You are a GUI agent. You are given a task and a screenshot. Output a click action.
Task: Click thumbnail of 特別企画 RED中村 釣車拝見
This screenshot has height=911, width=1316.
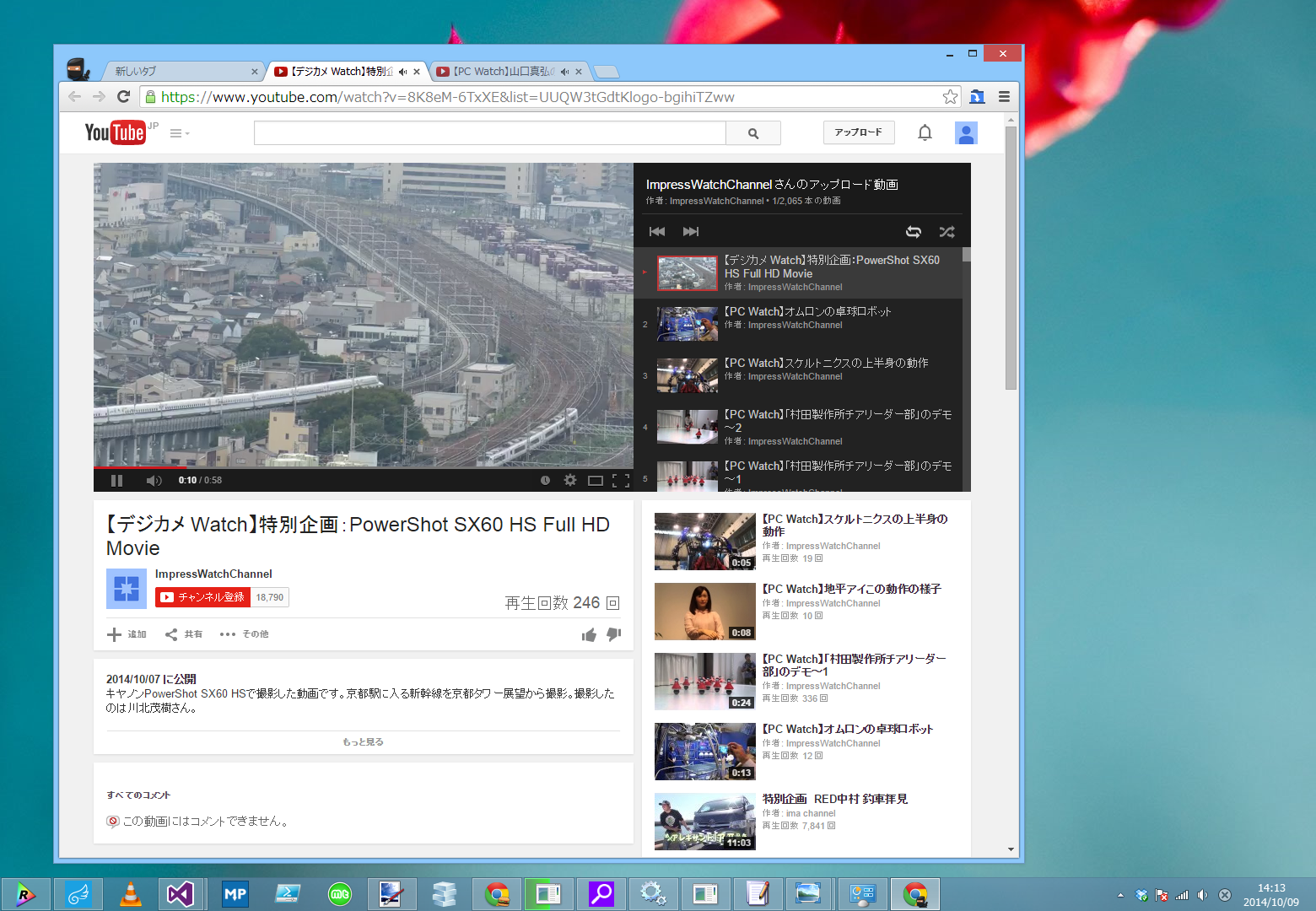coord(705,822)
